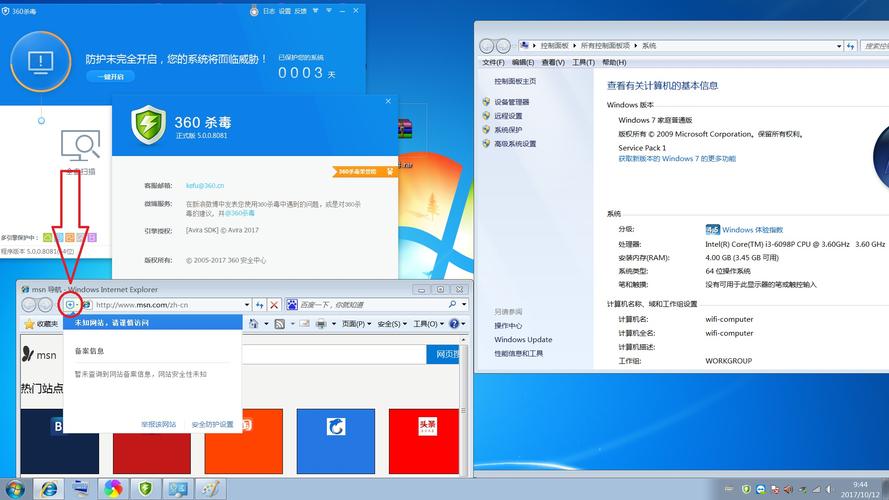Open the 安全(S) safety menu in IE
The height and width of the screenshot is (500, 889).
(392, 324)
